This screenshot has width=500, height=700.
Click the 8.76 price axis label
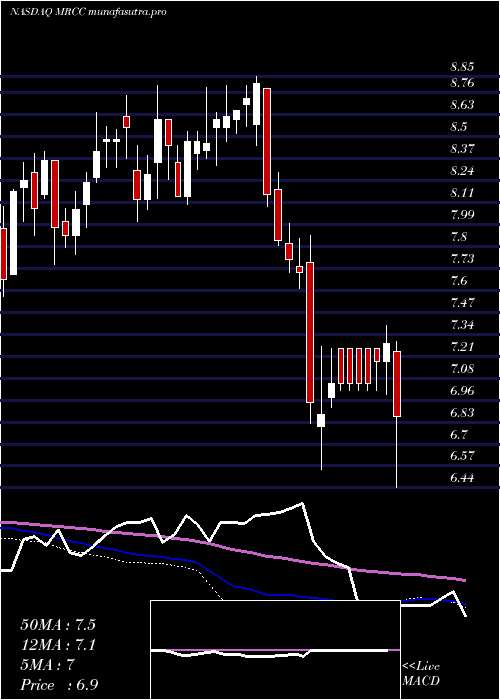[x=462, y=83]
